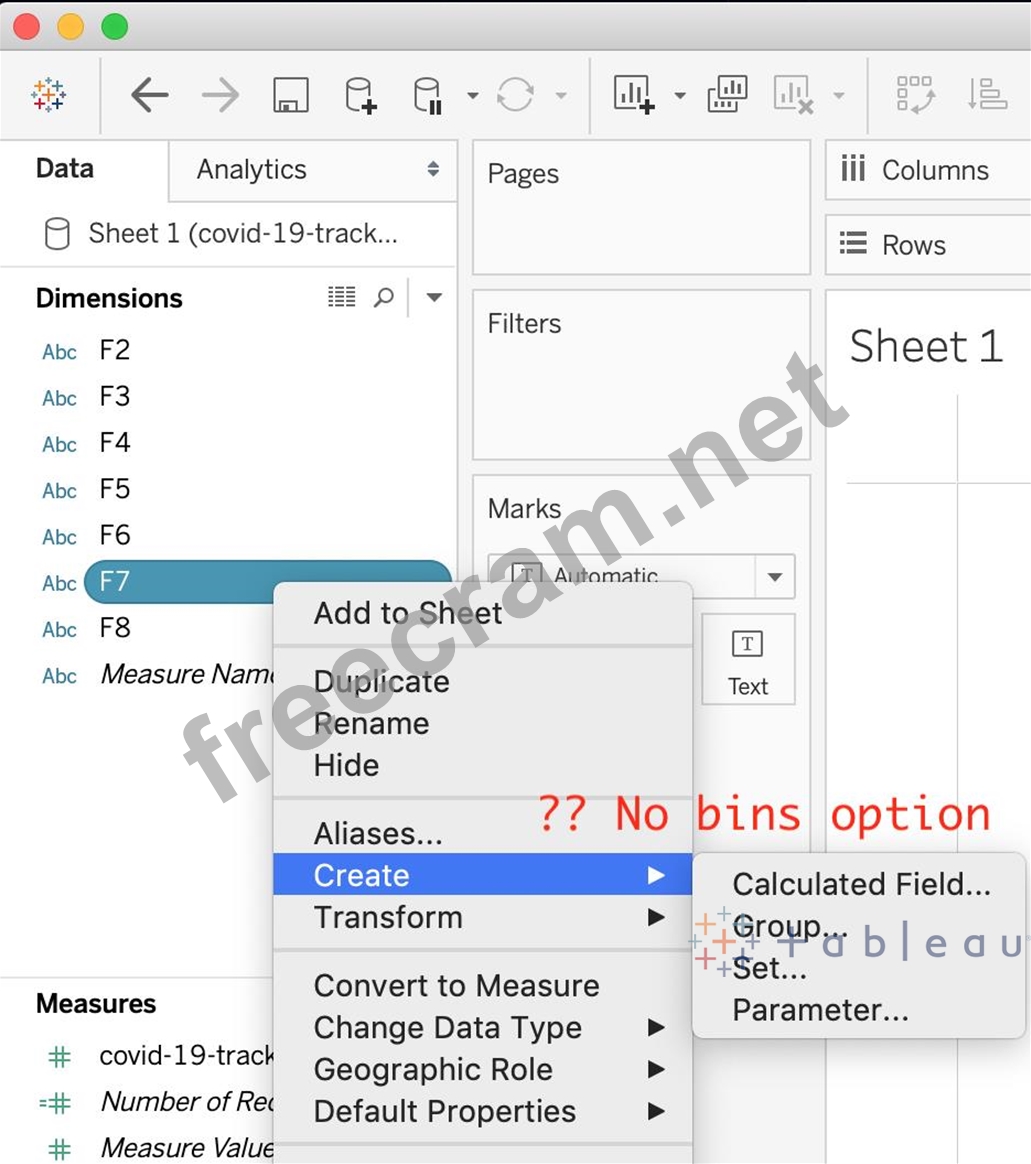1031x1164 pixels.
Task: Open the Marks type dropdown arrow
Action: (x=774, y=577)
